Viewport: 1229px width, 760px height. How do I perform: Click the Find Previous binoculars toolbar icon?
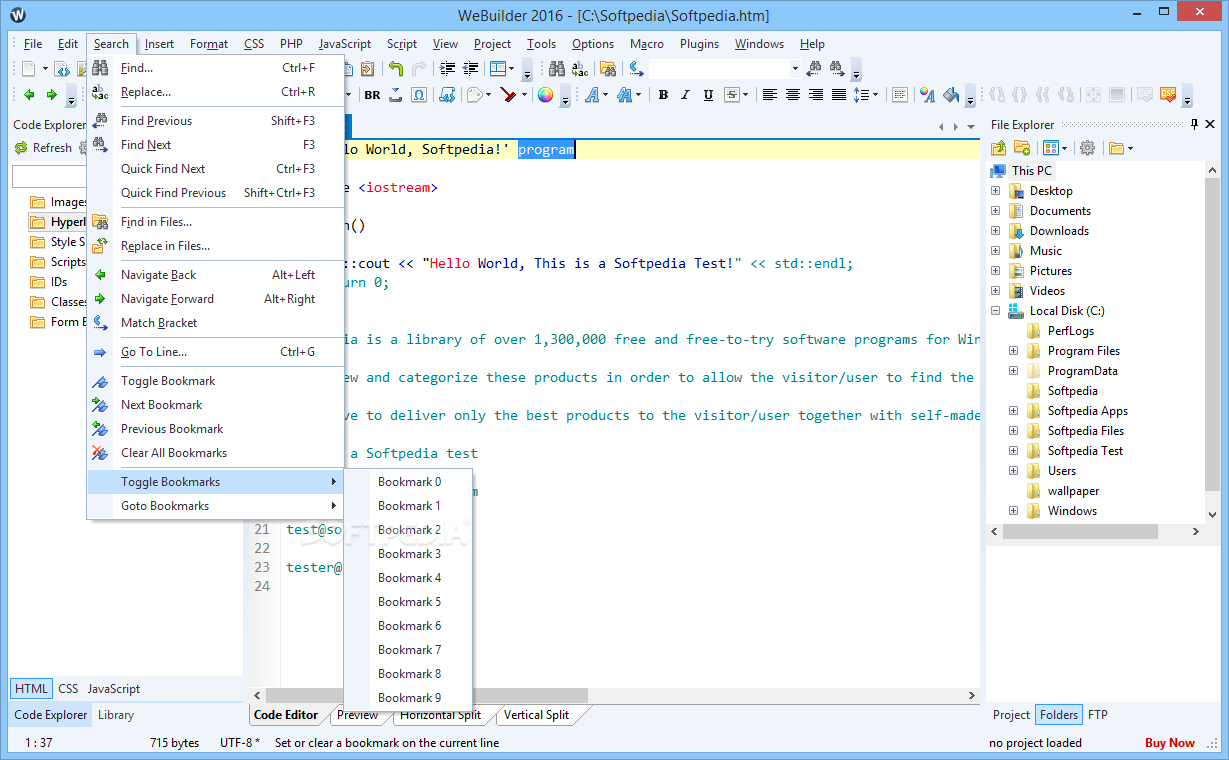[x=814, y=69]
